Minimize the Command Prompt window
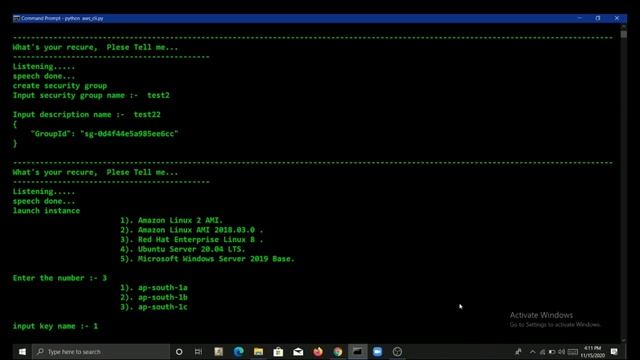640x360 pixels. pyautogui.click(x=579, y=18)
